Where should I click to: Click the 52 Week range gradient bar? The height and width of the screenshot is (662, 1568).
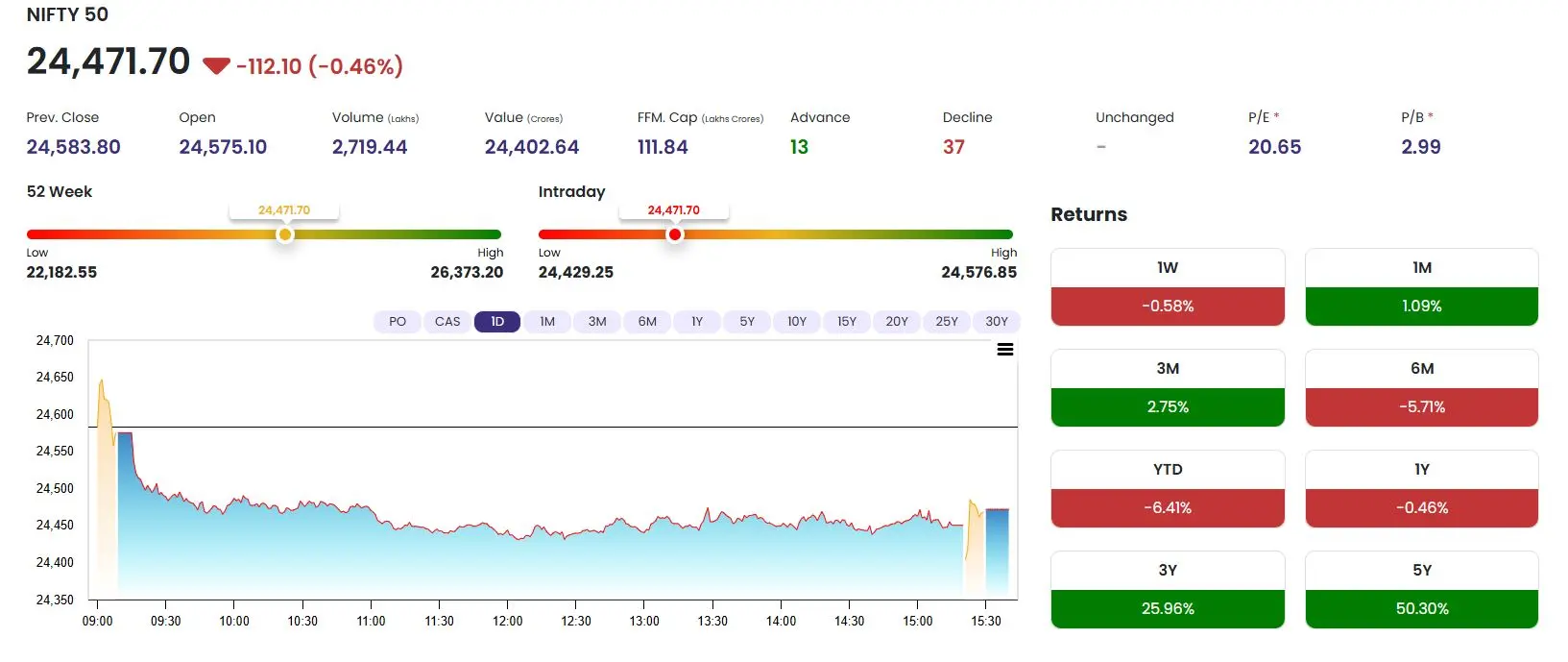pos(264,234)
